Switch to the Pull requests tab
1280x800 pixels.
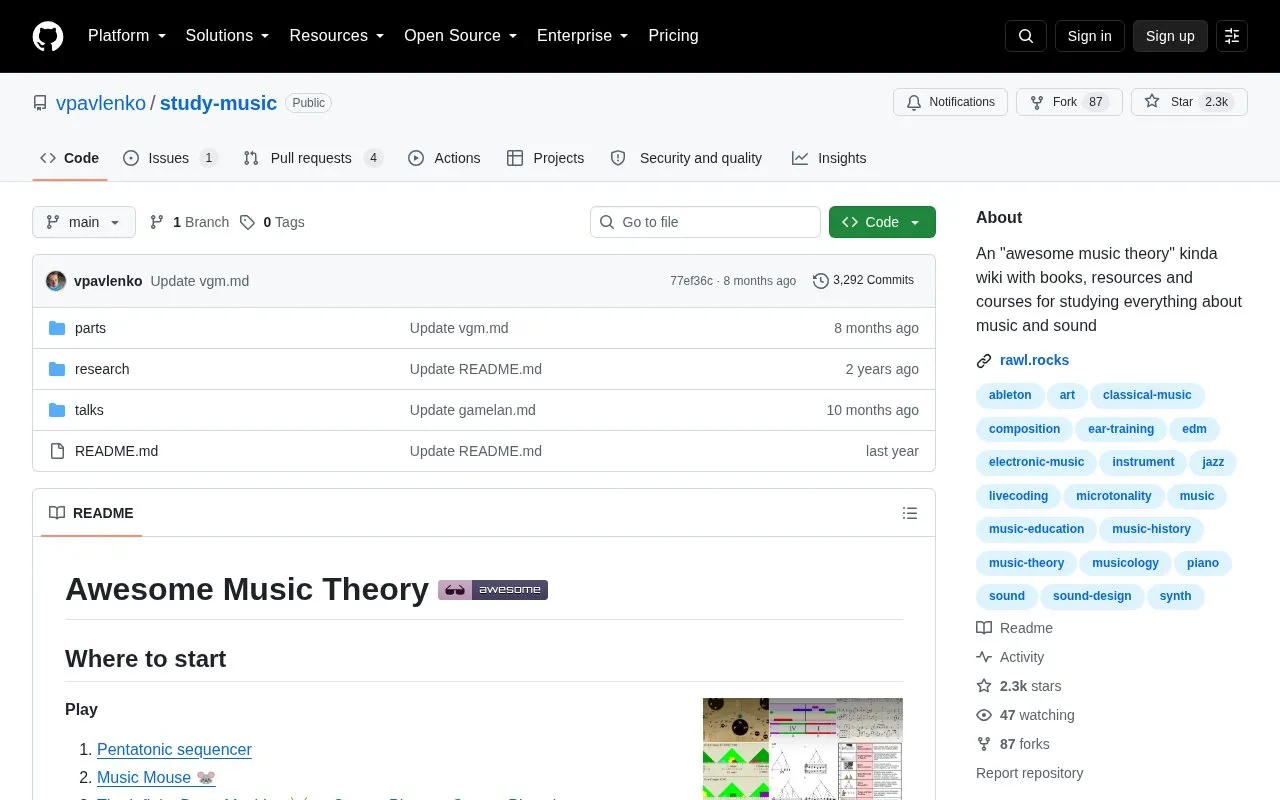[313, 158]
